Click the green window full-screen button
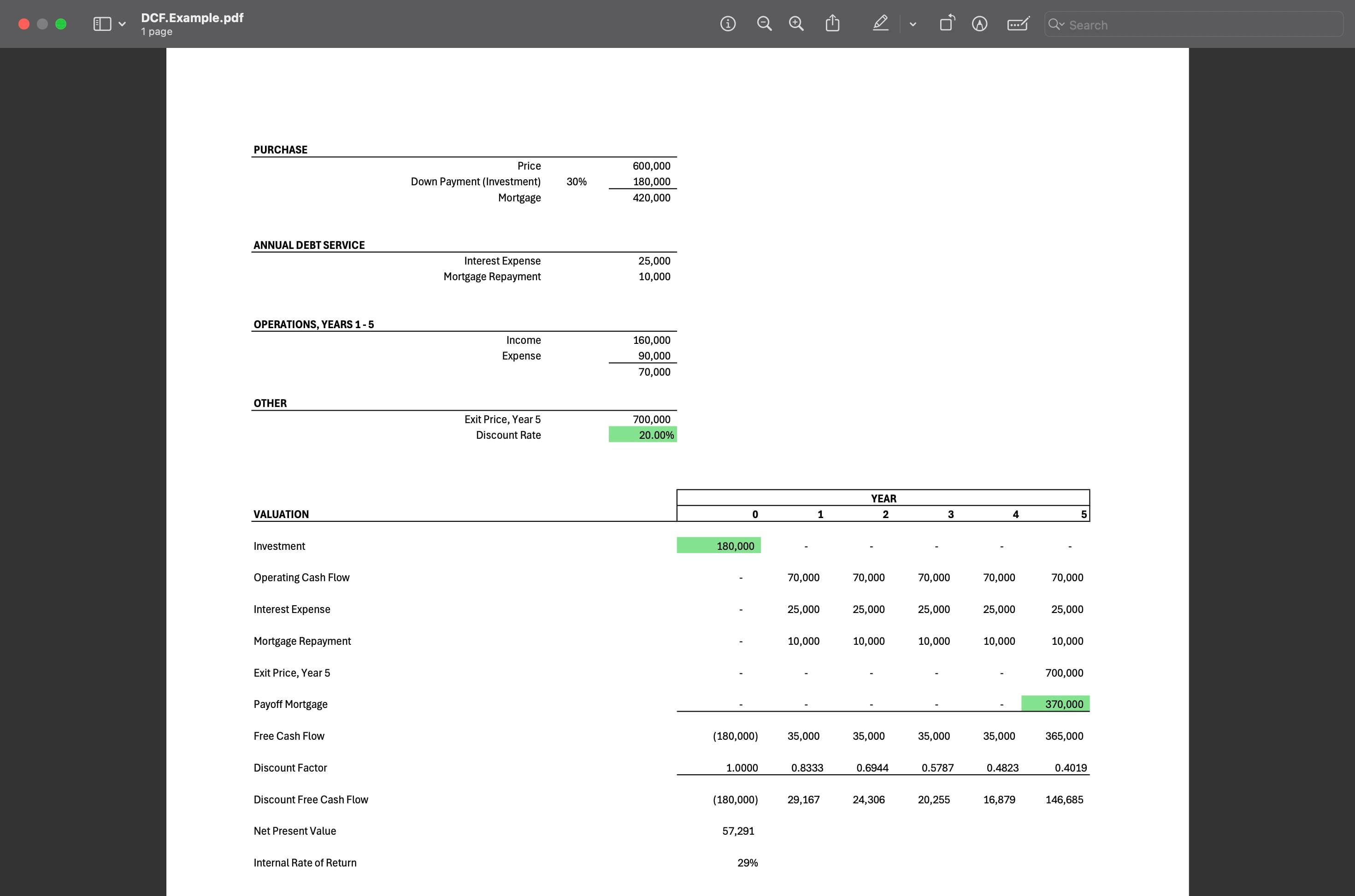 coord(60,24)
